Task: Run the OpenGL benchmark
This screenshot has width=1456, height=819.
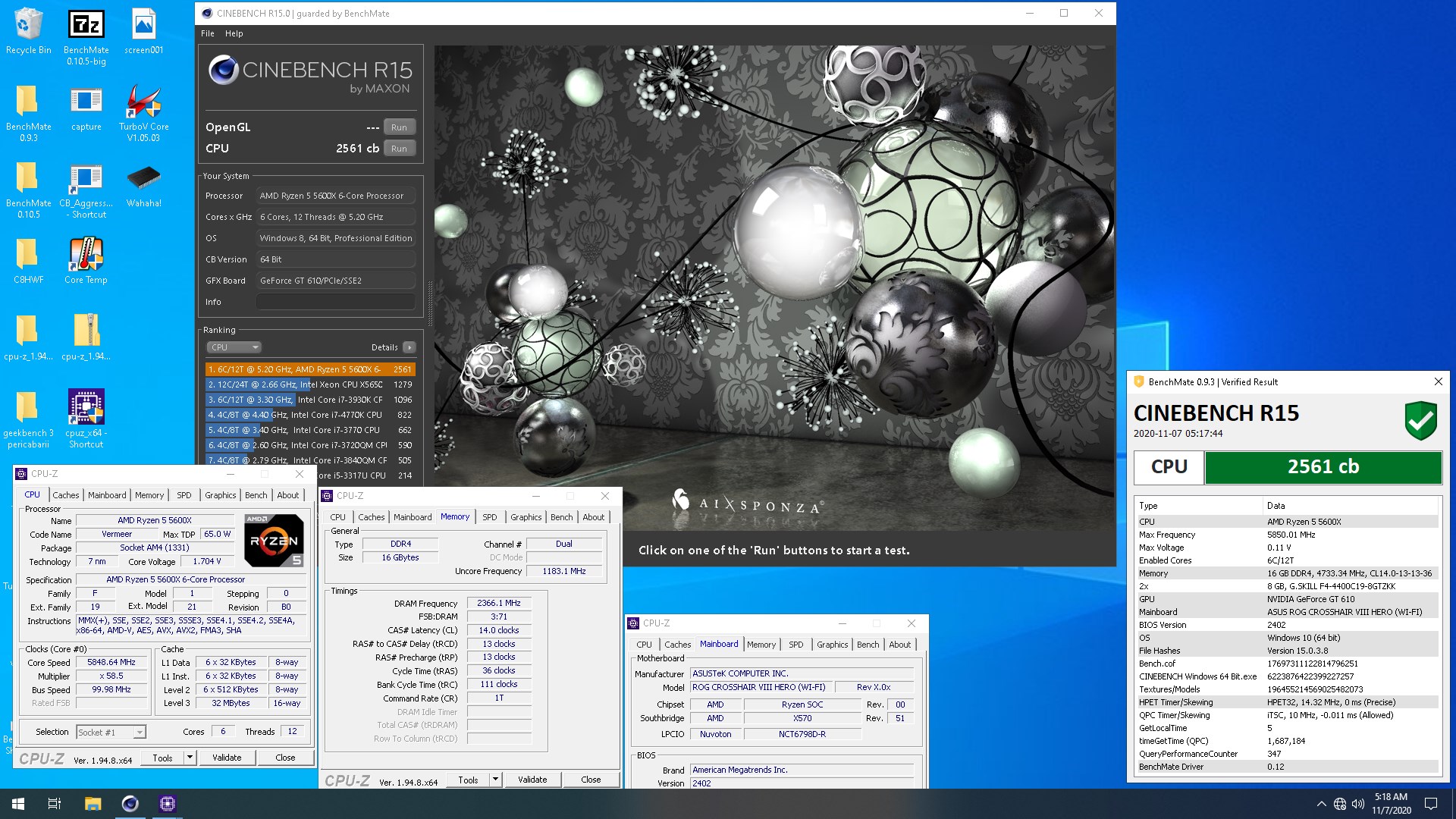Action: tap(399, 127)
